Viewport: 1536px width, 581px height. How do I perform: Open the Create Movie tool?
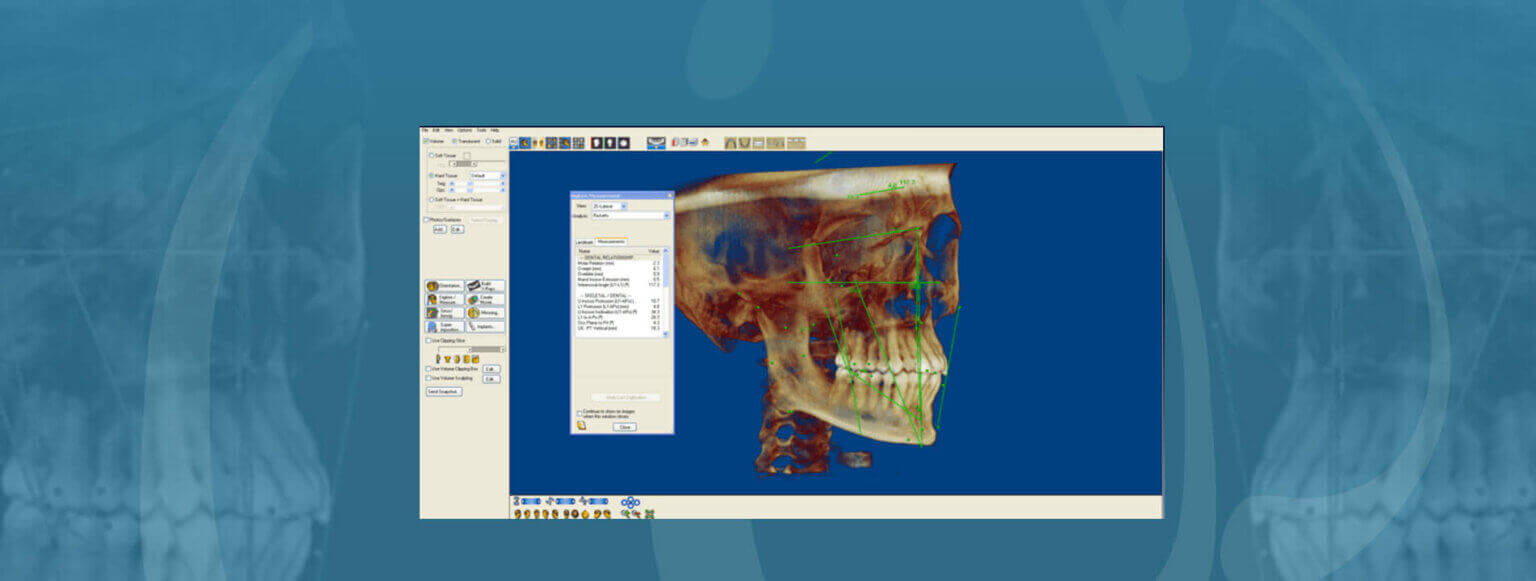(486, 300)
